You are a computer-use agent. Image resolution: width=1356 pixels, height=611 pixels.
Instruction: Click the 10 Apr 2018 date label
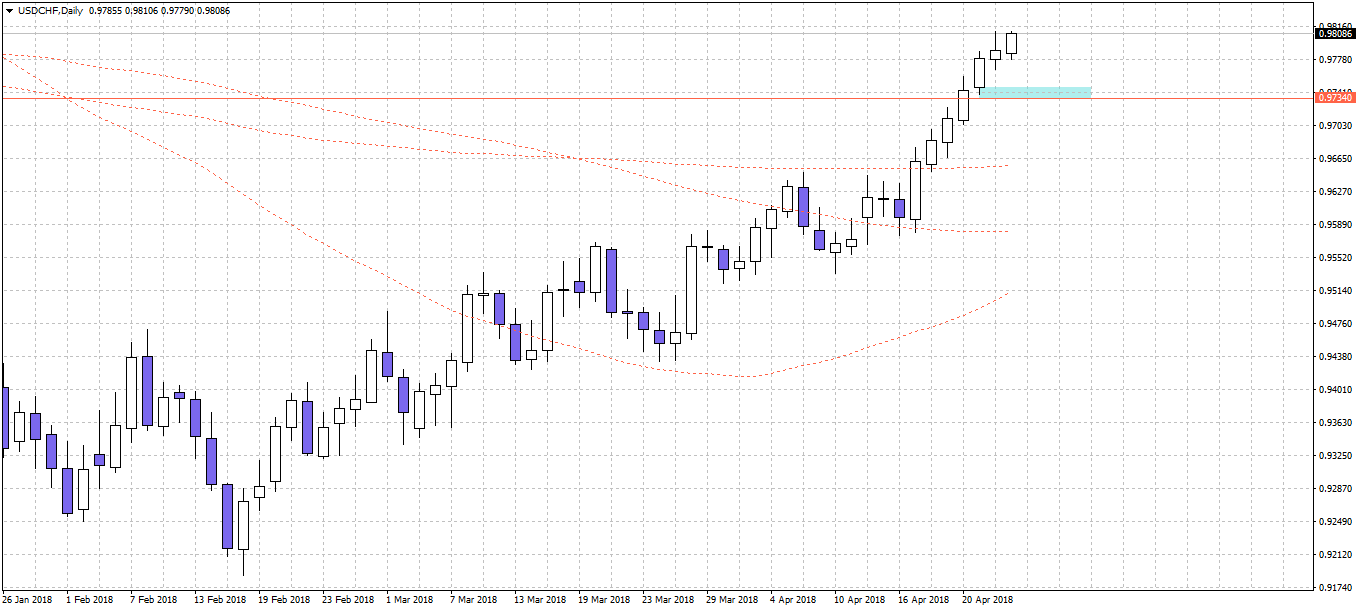coord(860,600)
